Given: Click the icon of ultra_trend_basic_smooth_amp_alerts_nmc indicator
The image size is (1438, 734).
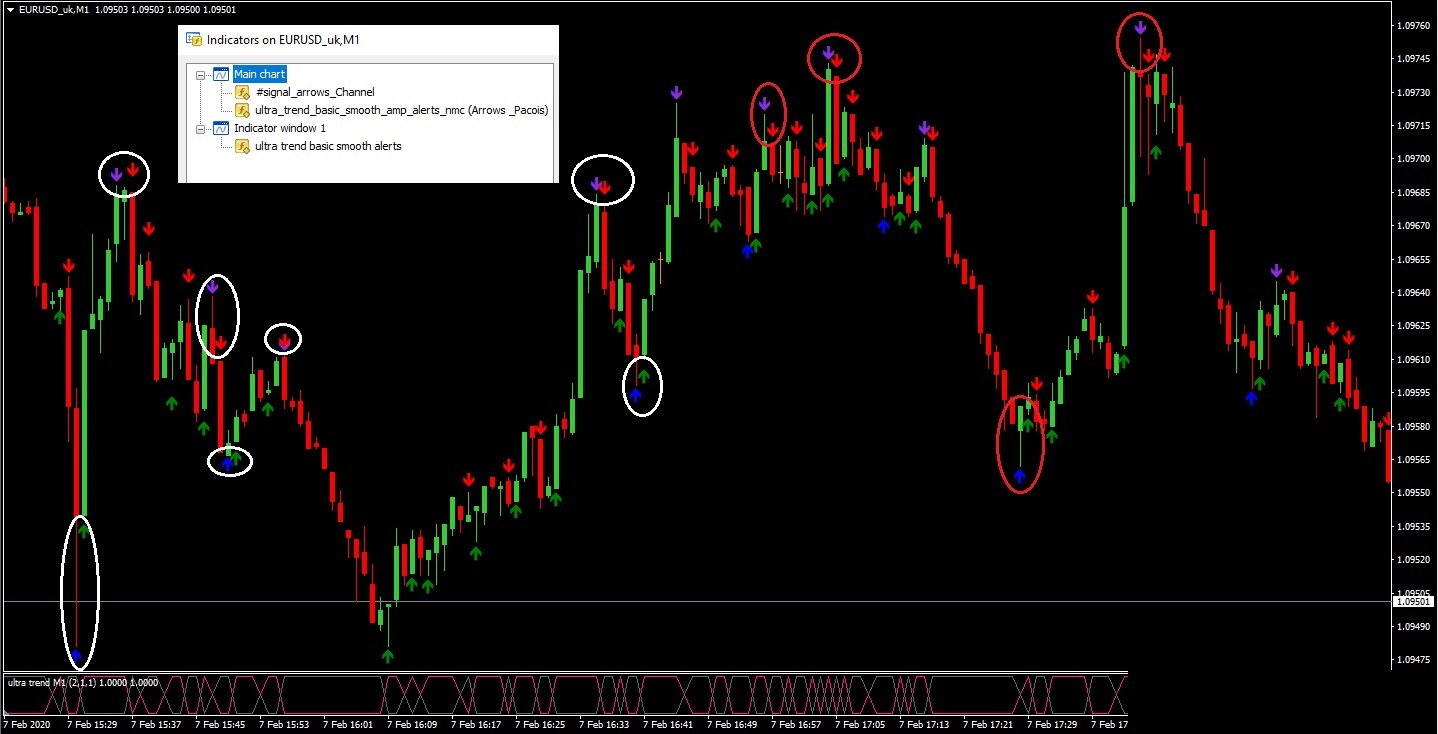Looking at the screenshot, I should pos(242,110).
